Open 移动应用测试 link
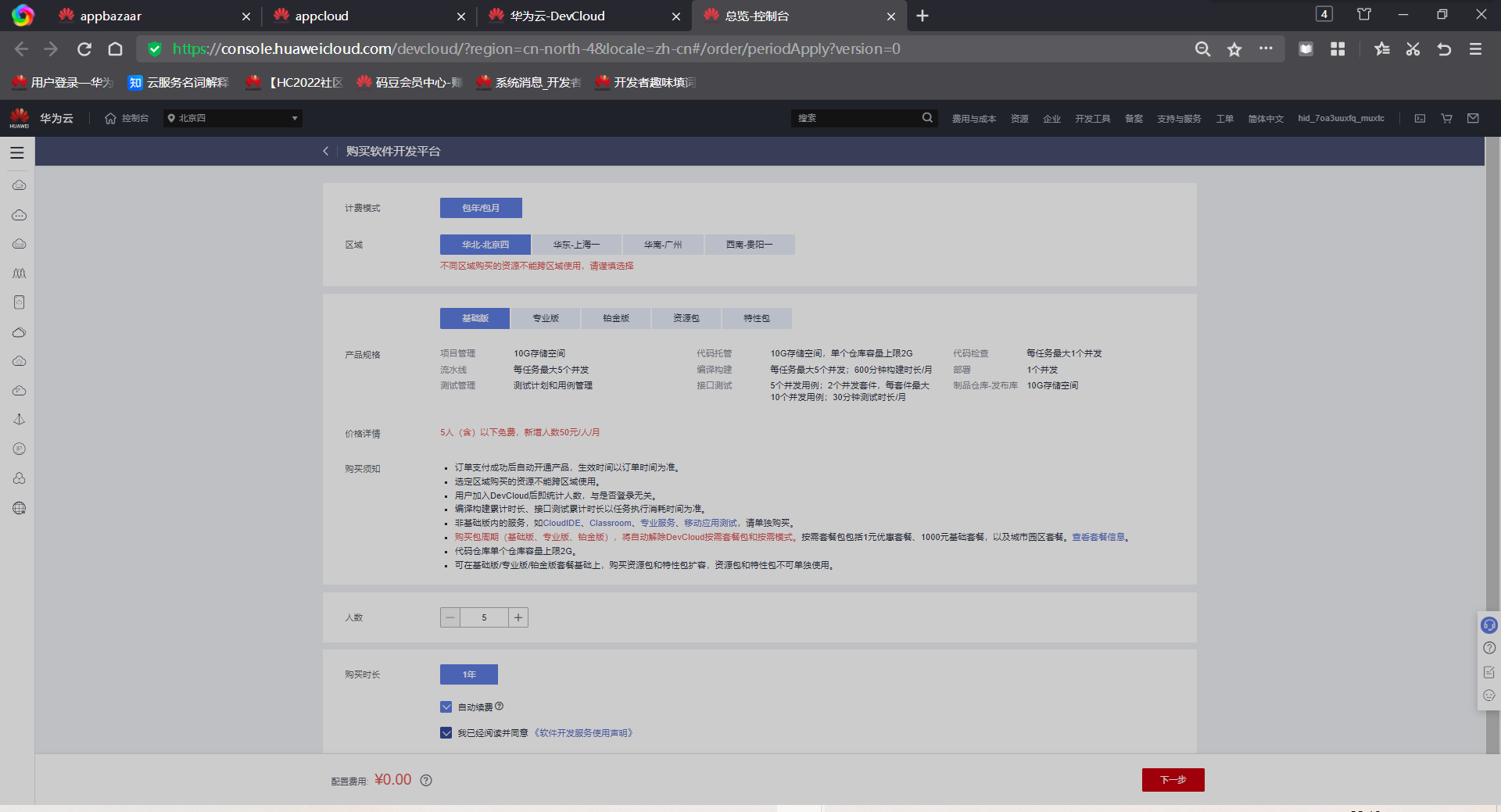This screenshot has height=812, width=1501. 711,524
